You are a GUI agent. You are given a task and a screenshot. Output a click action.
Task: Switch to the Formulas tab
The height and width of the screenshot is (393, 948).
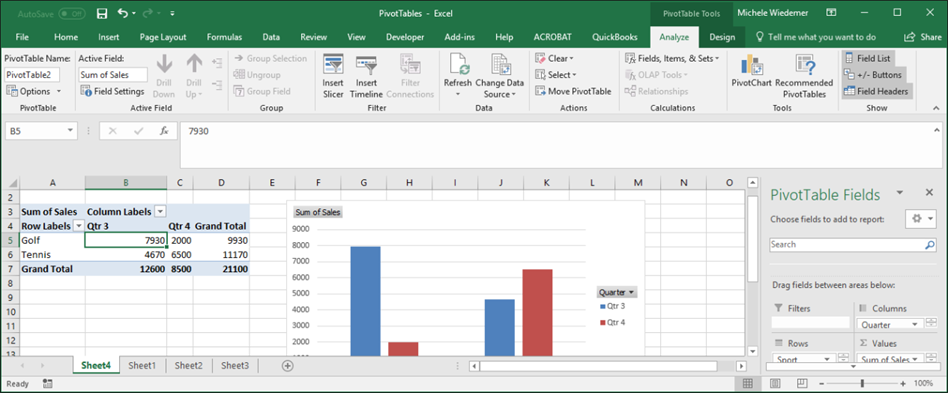click(x=224, y=37)
